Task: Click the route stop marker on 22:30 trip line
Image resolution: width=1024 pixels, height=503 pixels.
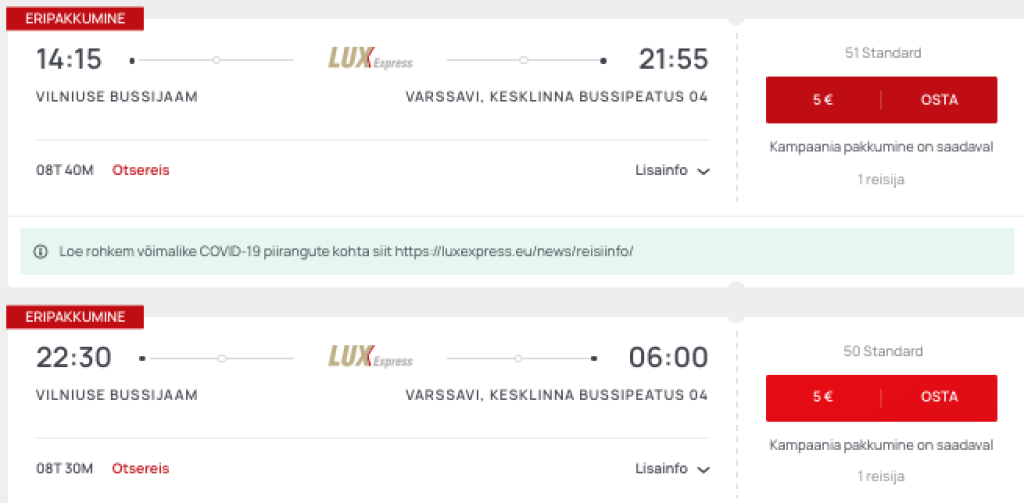Action: click(x=222, y=358)
